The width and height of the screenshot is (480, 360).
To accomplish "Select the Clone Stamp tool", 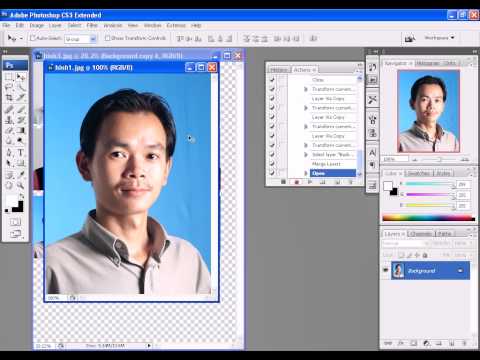I will (9, 120).
